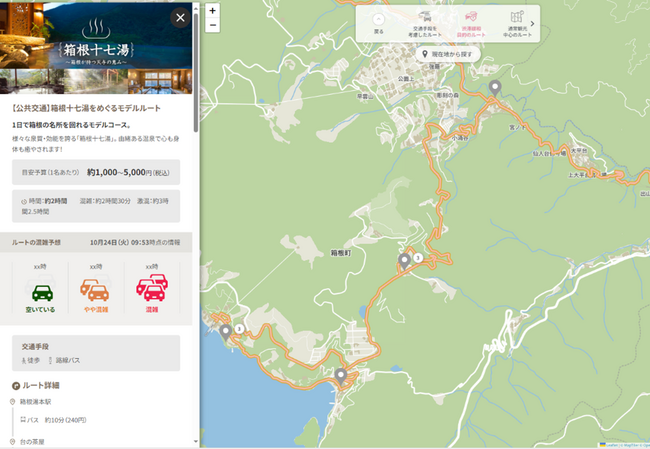The image size is (650, 449).
Task: Click the ルート詳細 heading icon
Action: pos(16,386)
